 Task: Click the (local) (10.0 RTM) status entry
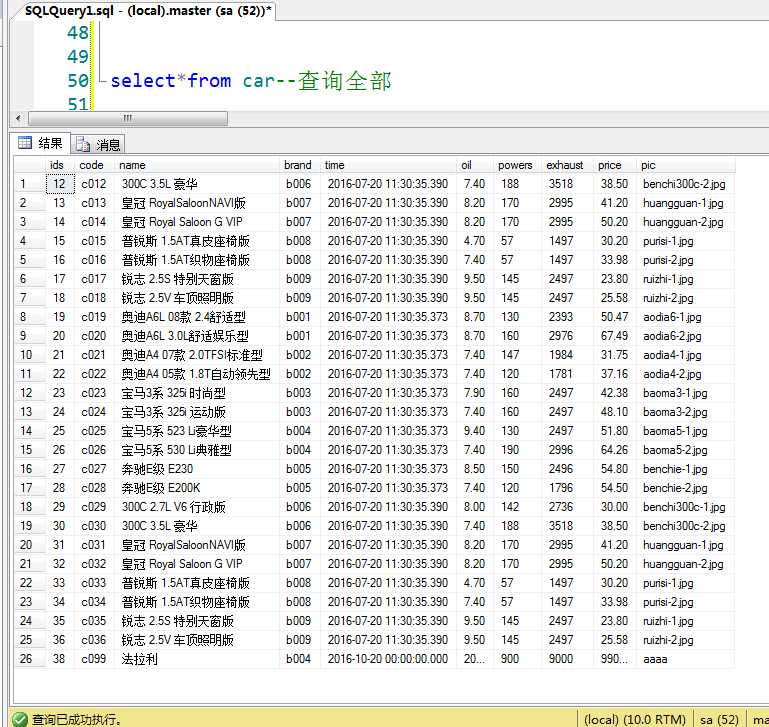[634, 720]
